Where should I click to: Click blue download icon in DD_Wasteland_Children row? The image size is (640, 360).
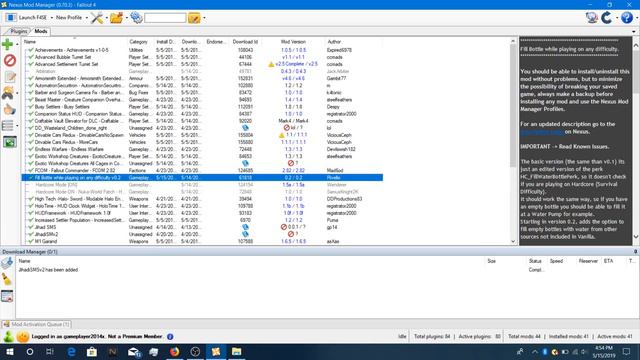pyautogui.click(x=245, y=128)
